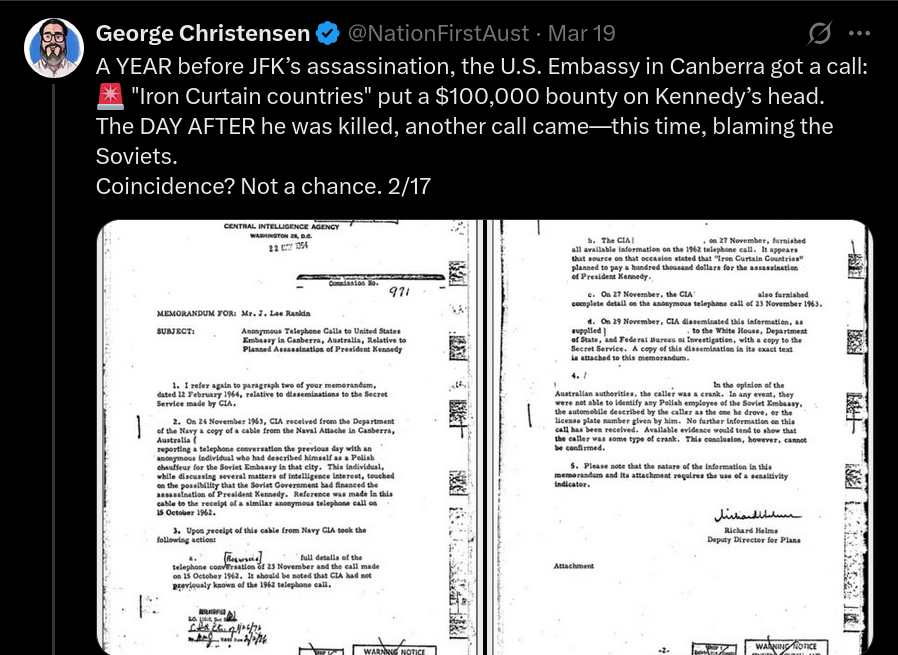Open the Mar 19 timestamp permalink

(x=581, y=33)
